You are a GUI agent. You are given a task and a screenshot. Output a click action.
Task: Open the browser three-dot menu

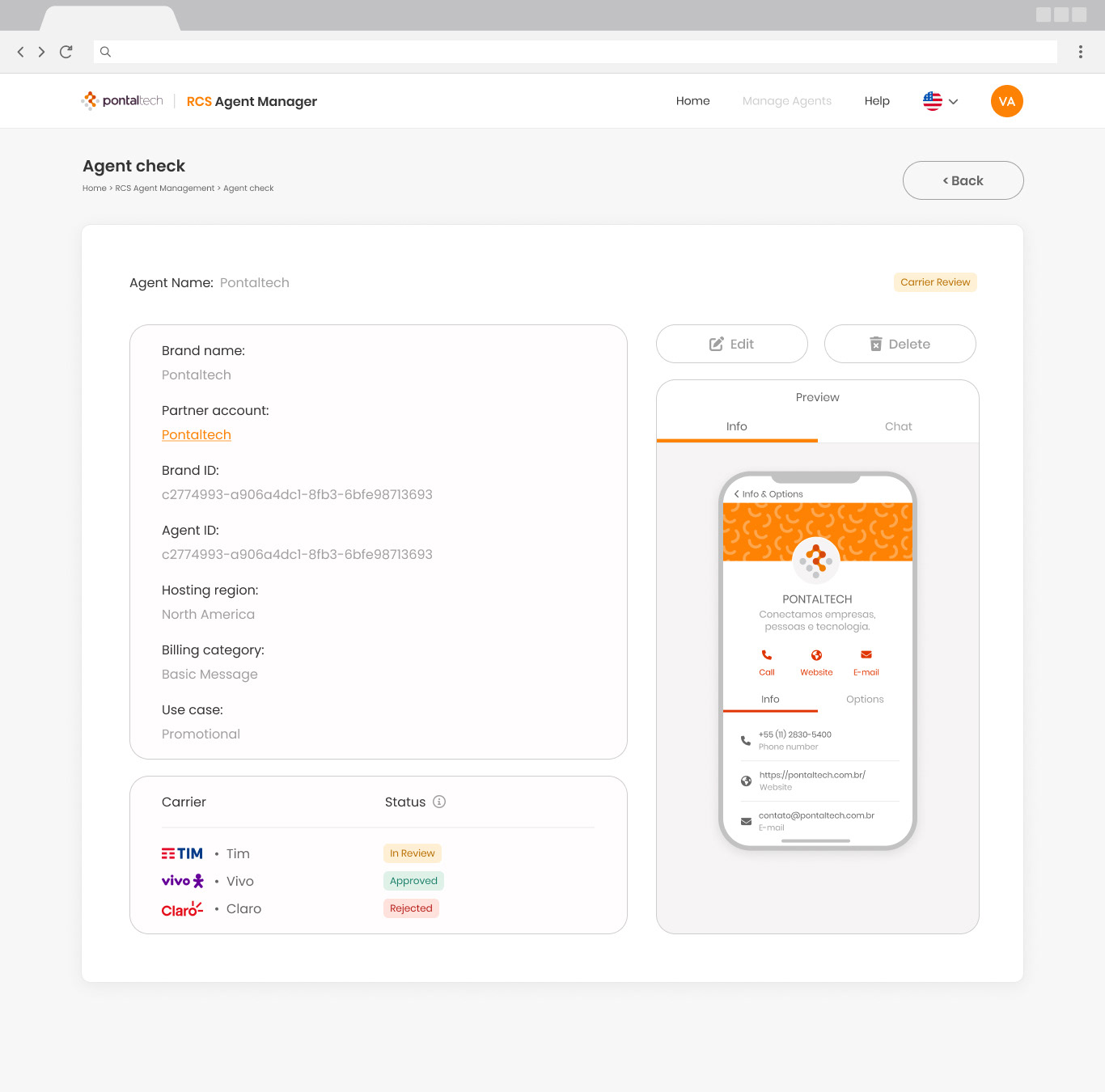coord(1080,52)
